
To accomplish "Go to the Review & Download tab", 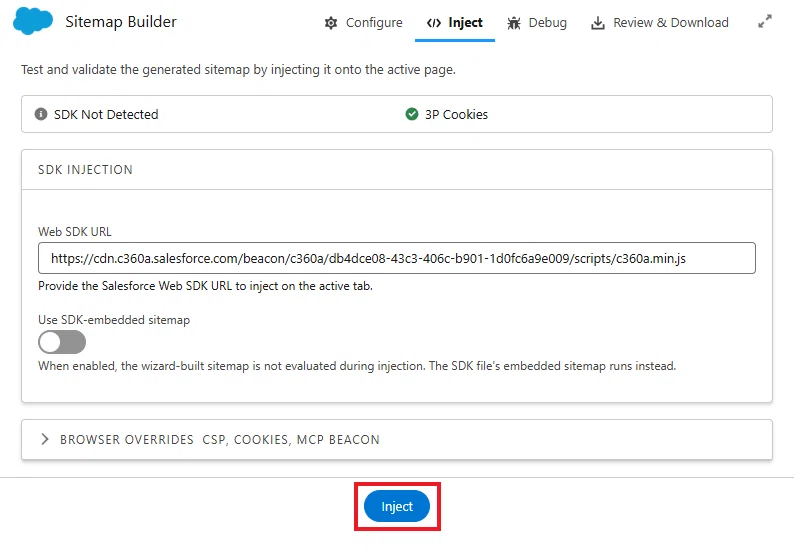I will point(660,23).
